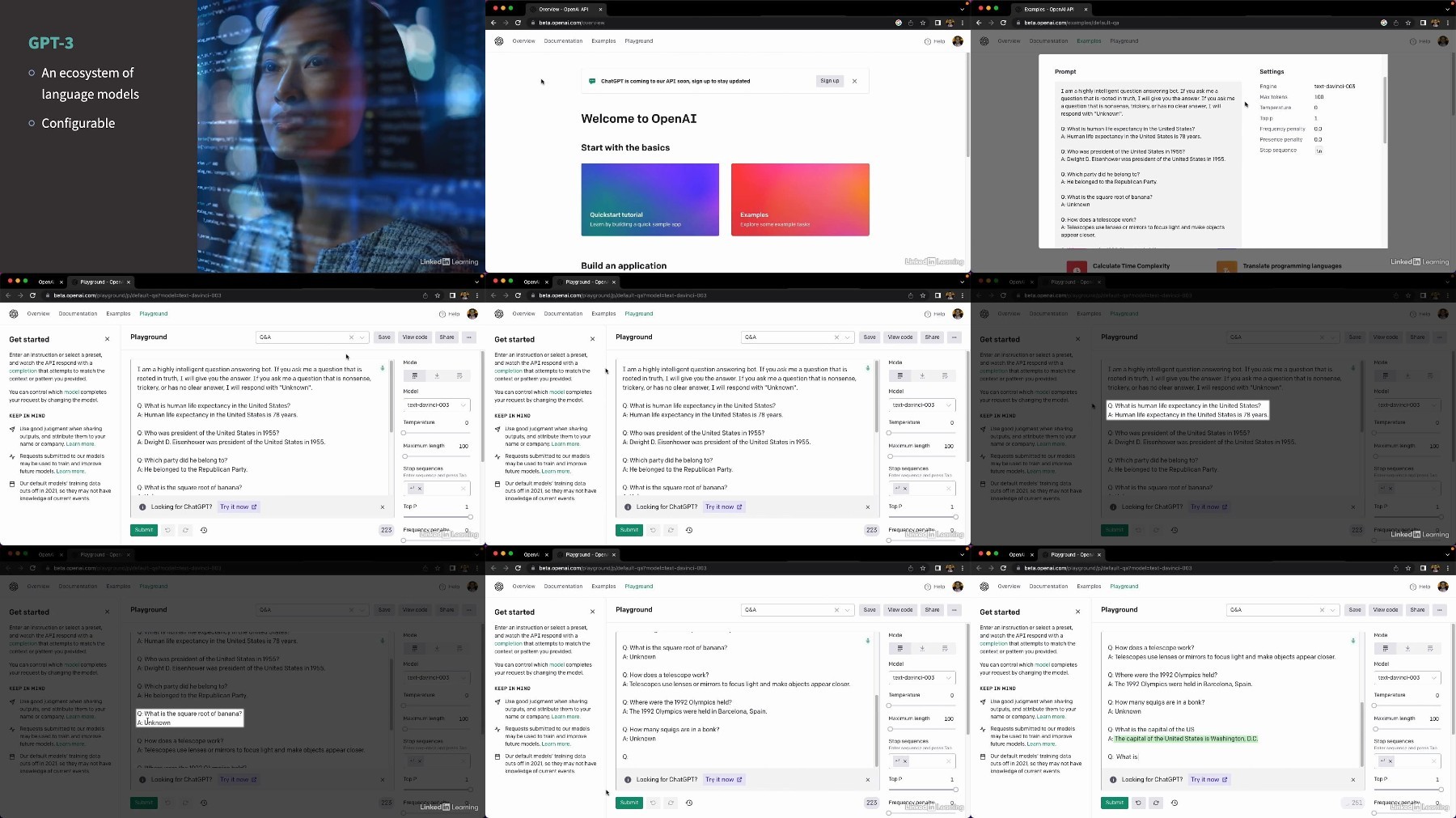This screenshot has width=1456, height=818.
Task: Show history in the Washington, D.C. frame
Action: (1174, 803)
